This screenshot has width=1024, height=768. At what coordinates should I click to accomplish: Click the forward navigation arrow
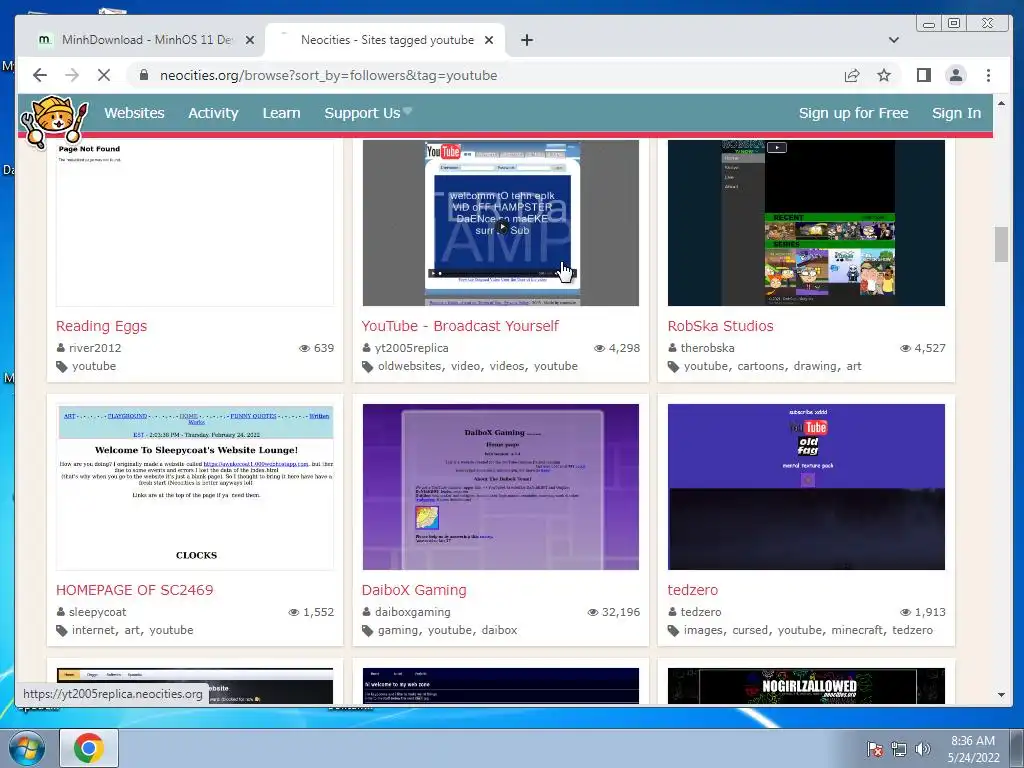pyautogui.click(x=72, y=75)
